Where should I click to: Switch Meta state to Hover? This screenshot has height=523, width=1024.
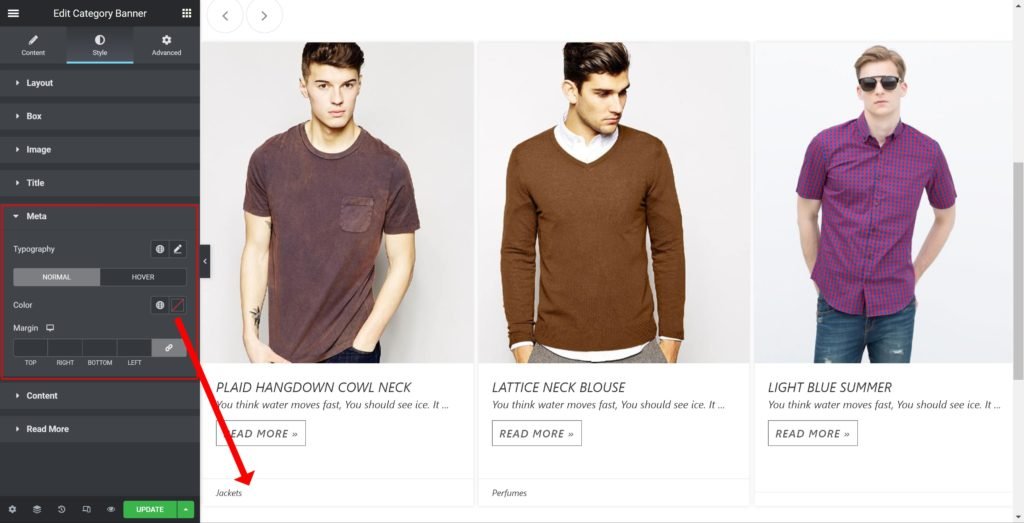point(143,277)
